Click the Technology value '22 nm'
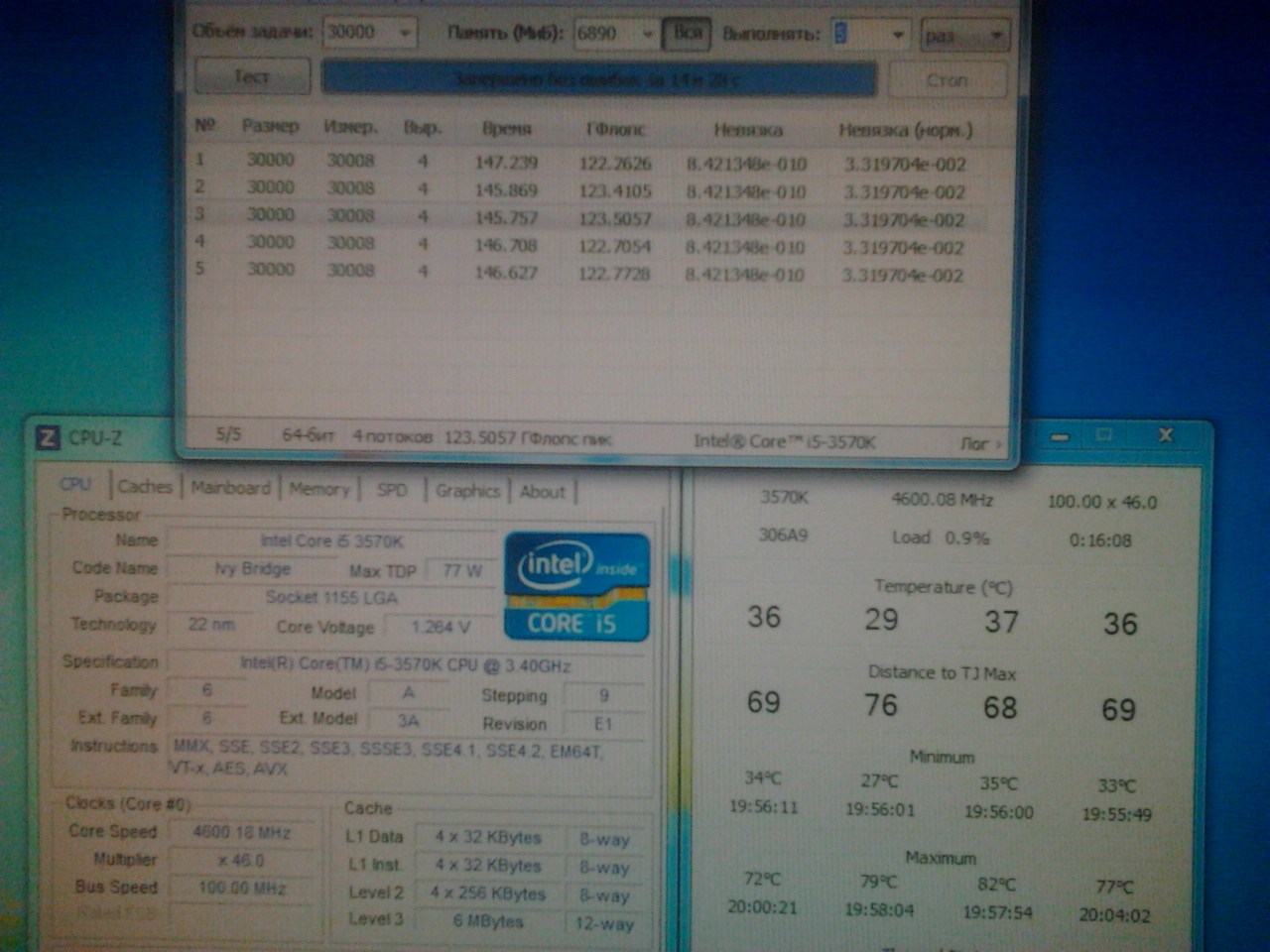 211,625
